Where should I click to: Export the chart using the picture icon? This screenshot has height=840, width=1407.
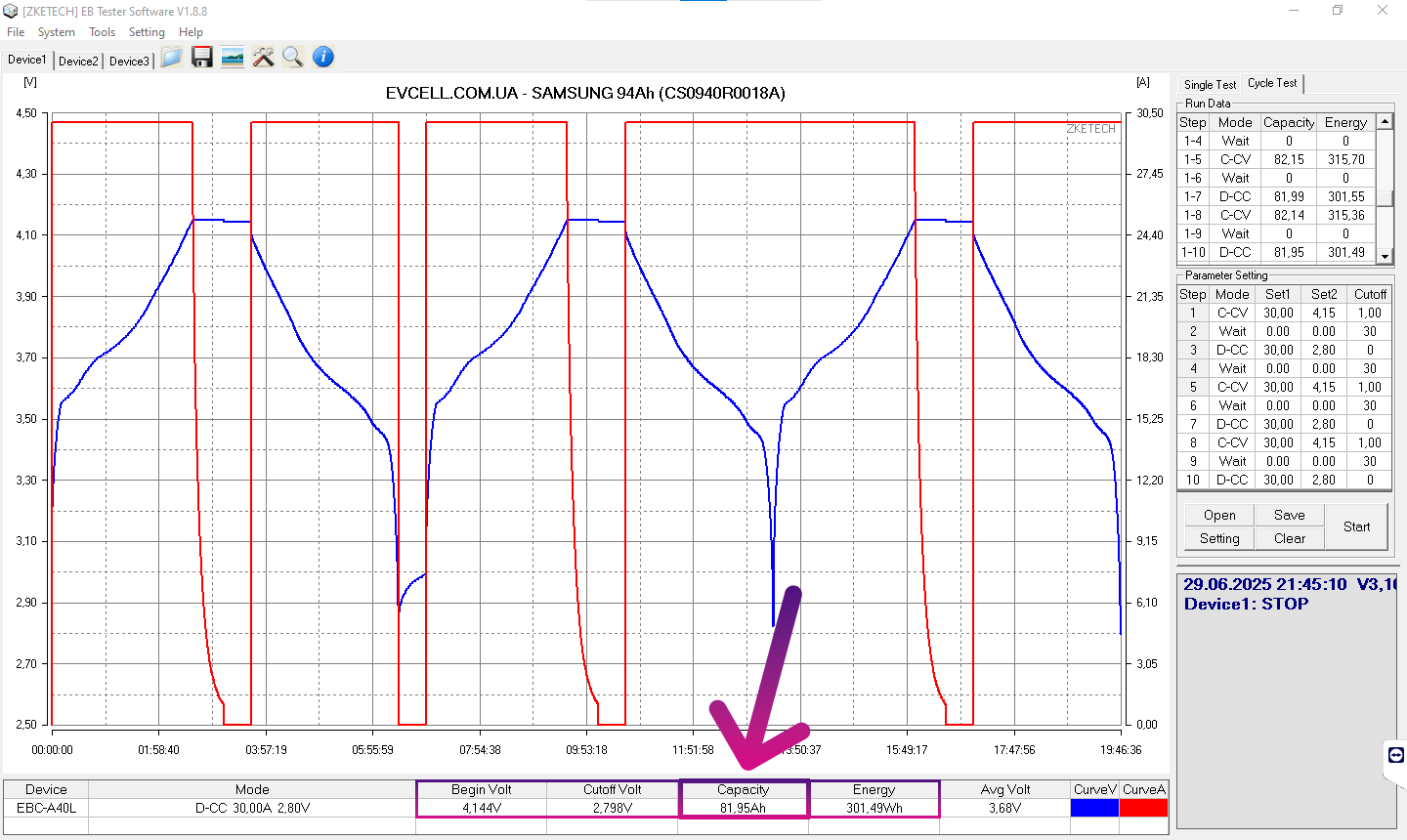click(x=233, y=57)
